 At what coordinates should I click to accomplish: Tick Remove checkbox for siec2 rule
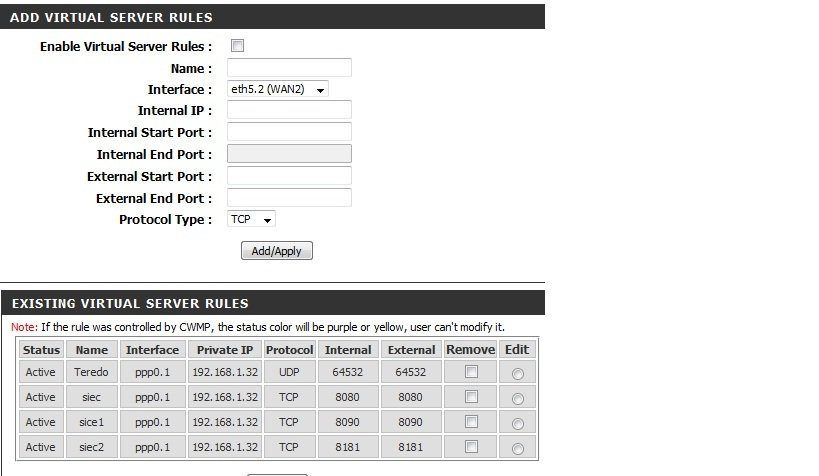tap(471, 447)
